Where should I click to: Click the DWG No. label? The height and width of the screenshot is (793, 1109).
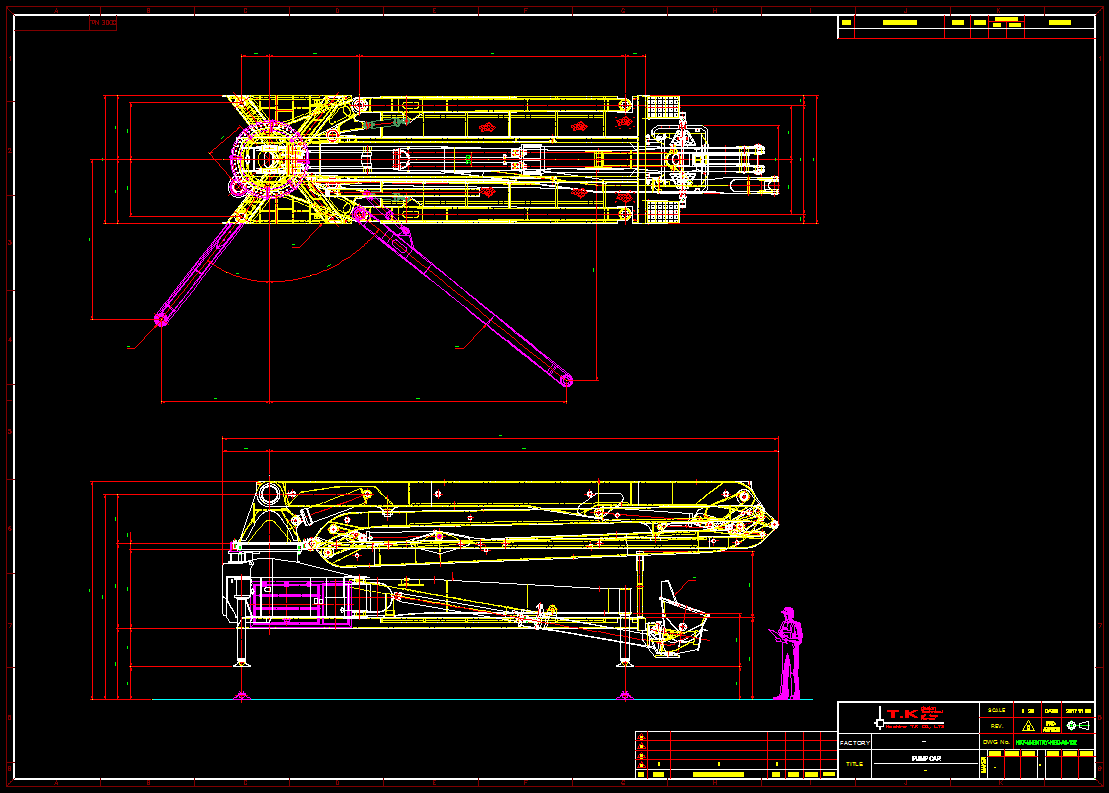(996, 743)
